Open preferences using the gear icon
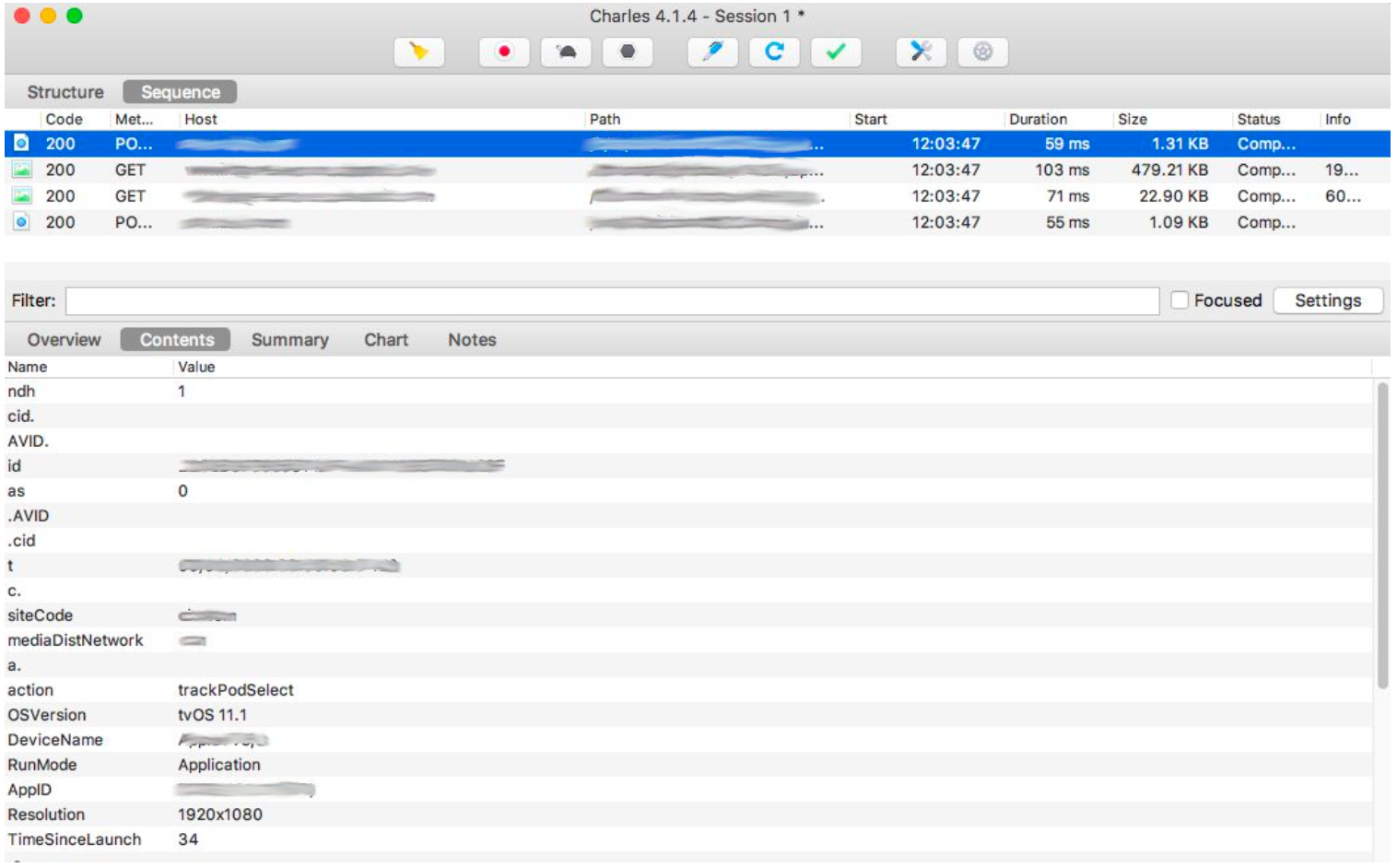The height and width of the screenshot is (868, 1397). click(x=984, y=53)
